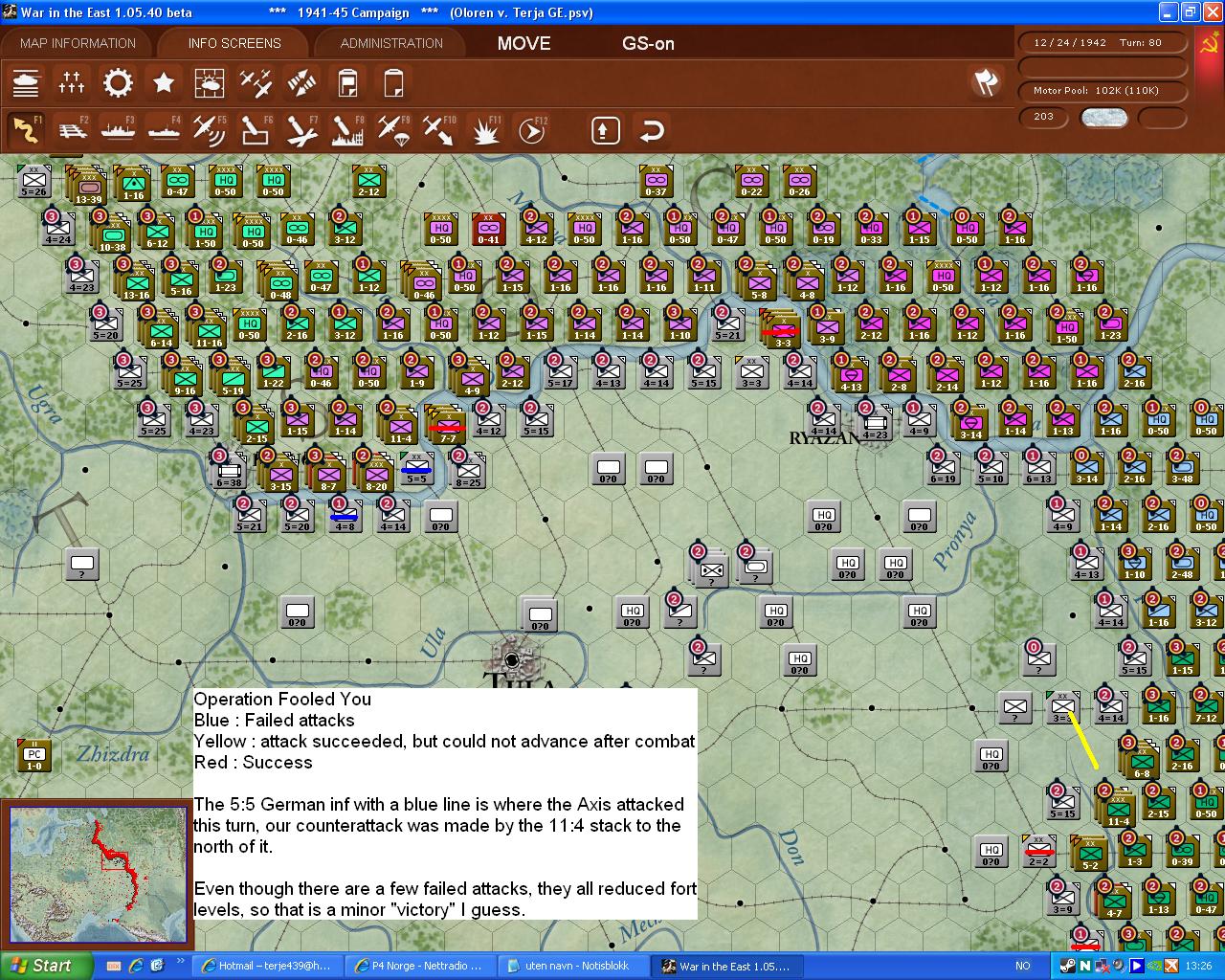The height and width of the screenshot is (980, 1225).
Task: Select the 8=25 German unit
Action: coord(467,471)
